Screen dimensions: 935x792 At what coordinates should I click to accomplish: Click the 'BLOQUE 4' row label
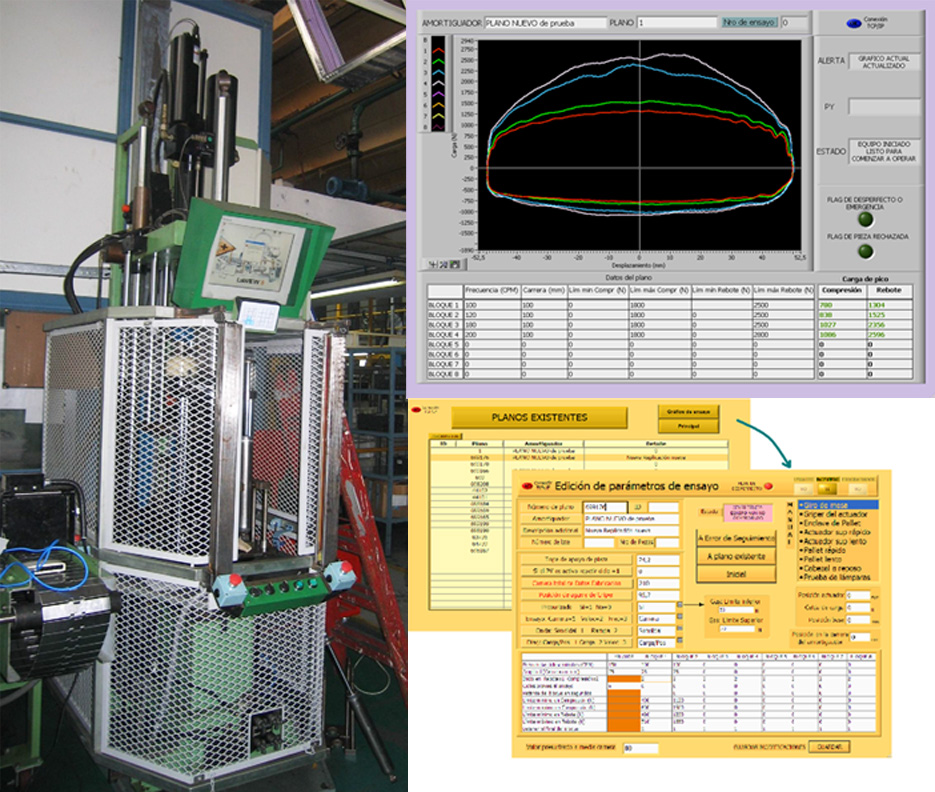tap(444, 335)
